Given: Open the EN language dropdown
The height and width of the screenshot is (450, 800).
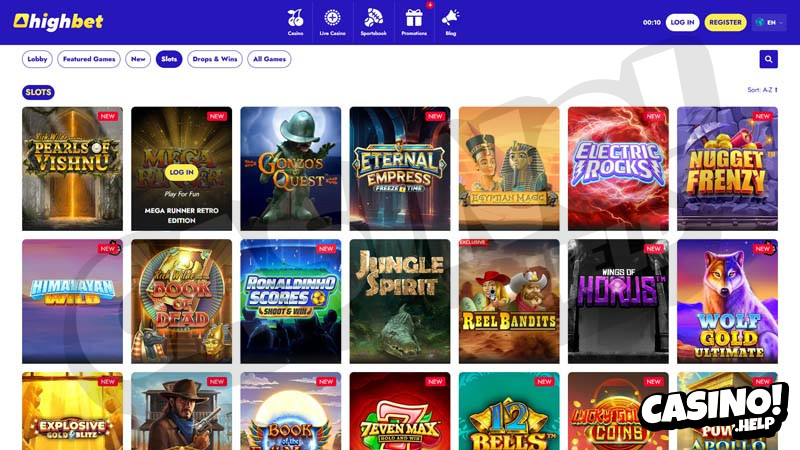Looking at the screenshot, I should [769, 22].
